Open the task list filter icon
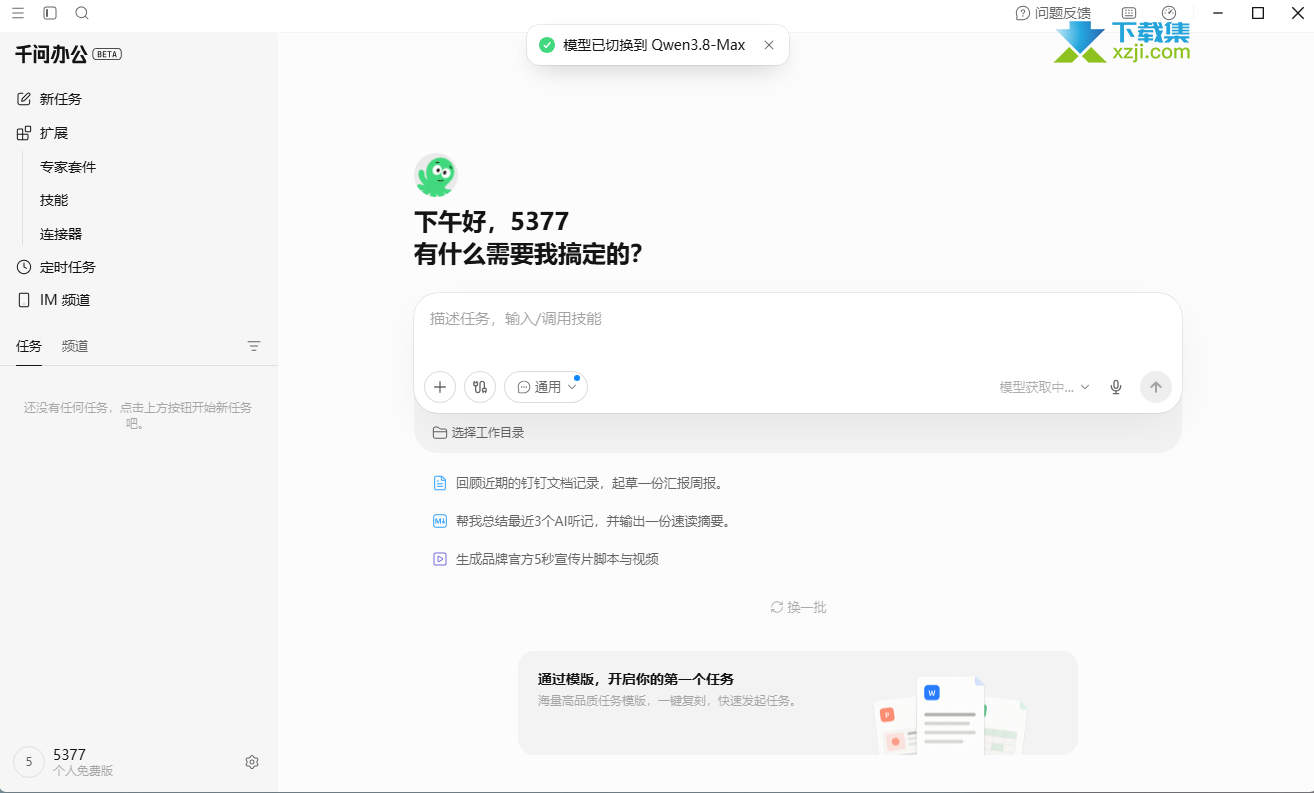The width and height of the screenshot is (1314, 793). click(254, 346)
